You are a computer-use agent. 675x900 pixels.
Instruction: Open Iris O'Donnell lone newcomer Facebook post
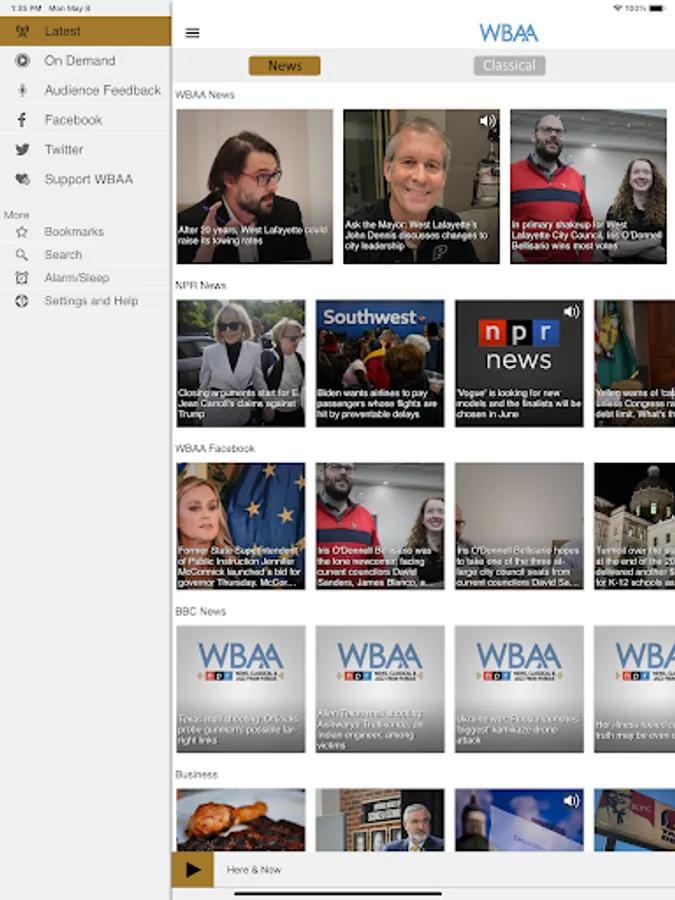[380, 526]
